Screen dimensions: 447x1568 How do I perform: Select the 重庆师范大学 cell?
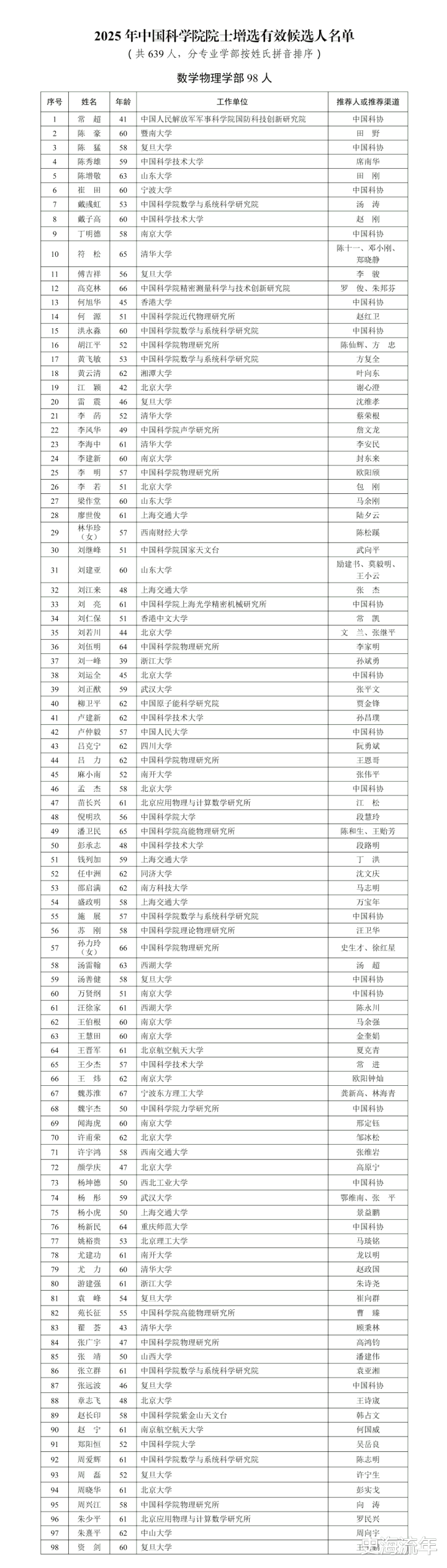tap(164, 1227)
